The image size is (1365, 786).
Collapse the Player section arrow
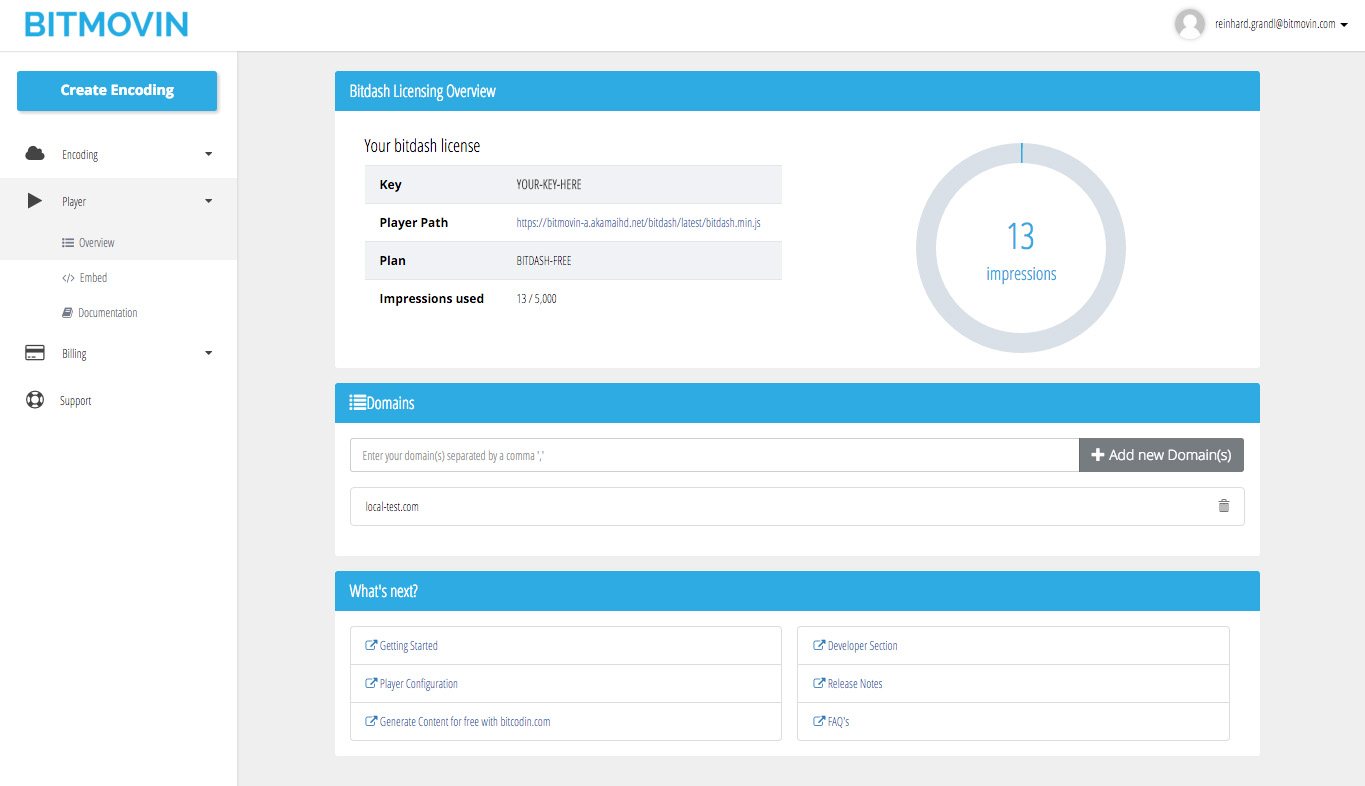pos(208,201)
